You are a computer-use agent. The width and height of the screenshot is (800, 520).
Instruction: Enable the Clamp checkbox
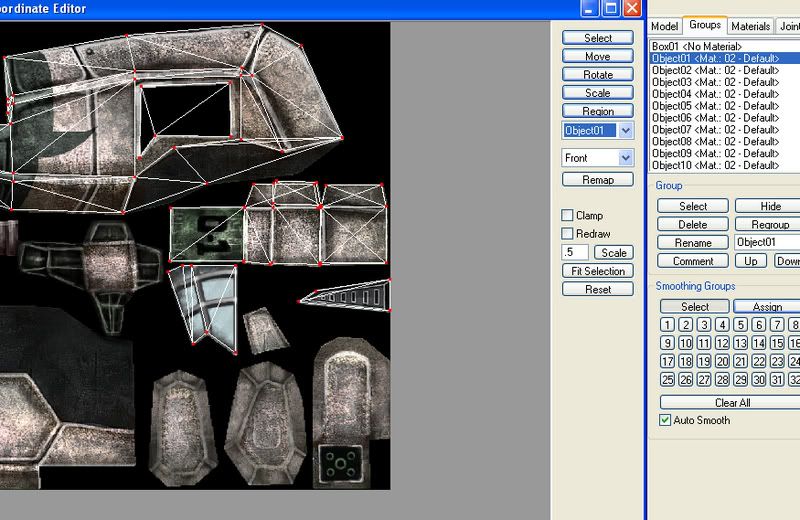click(x=567, y=215)
